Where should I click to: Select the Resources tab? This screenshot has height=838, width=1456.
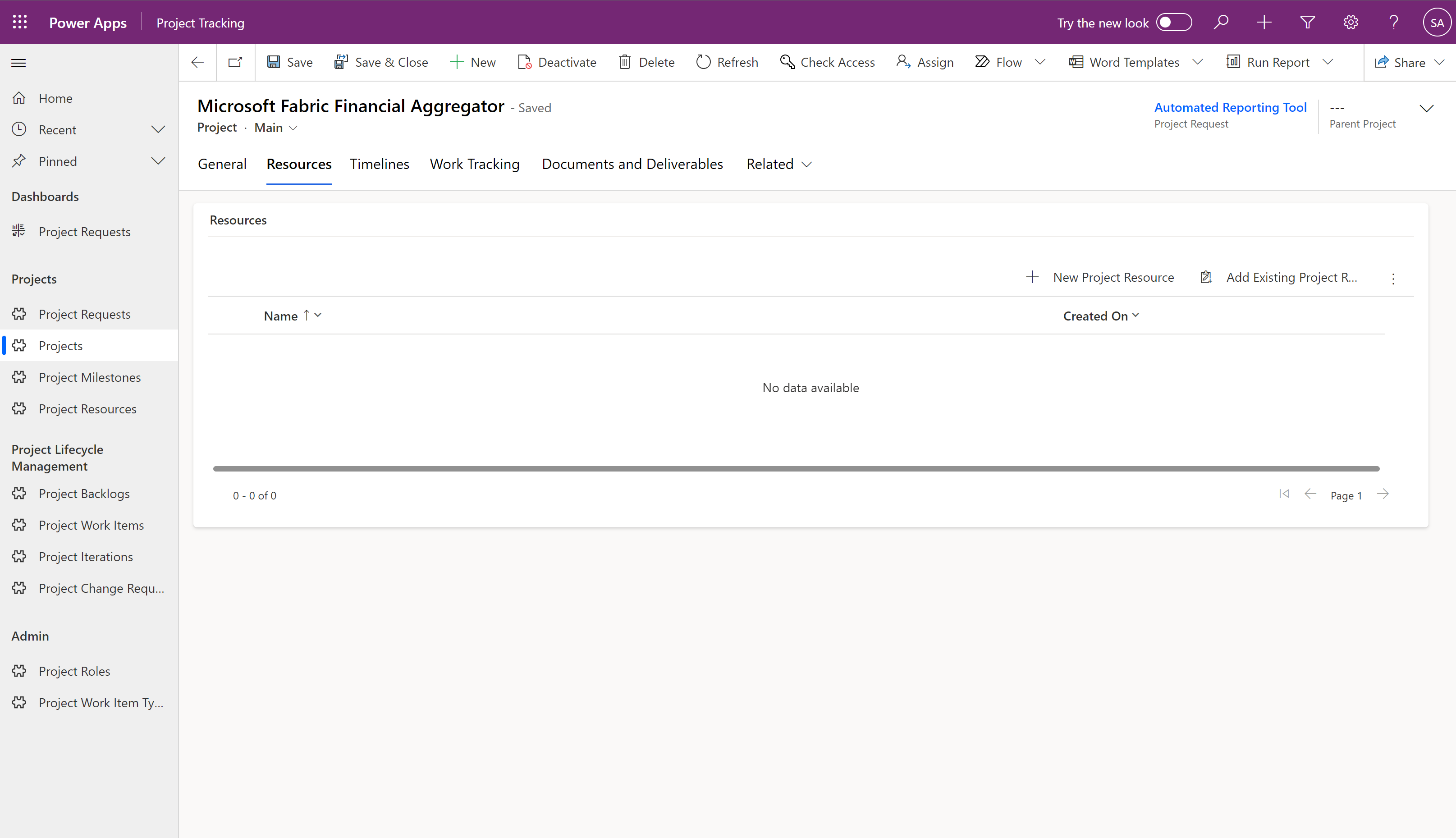(x=299, y=164)
